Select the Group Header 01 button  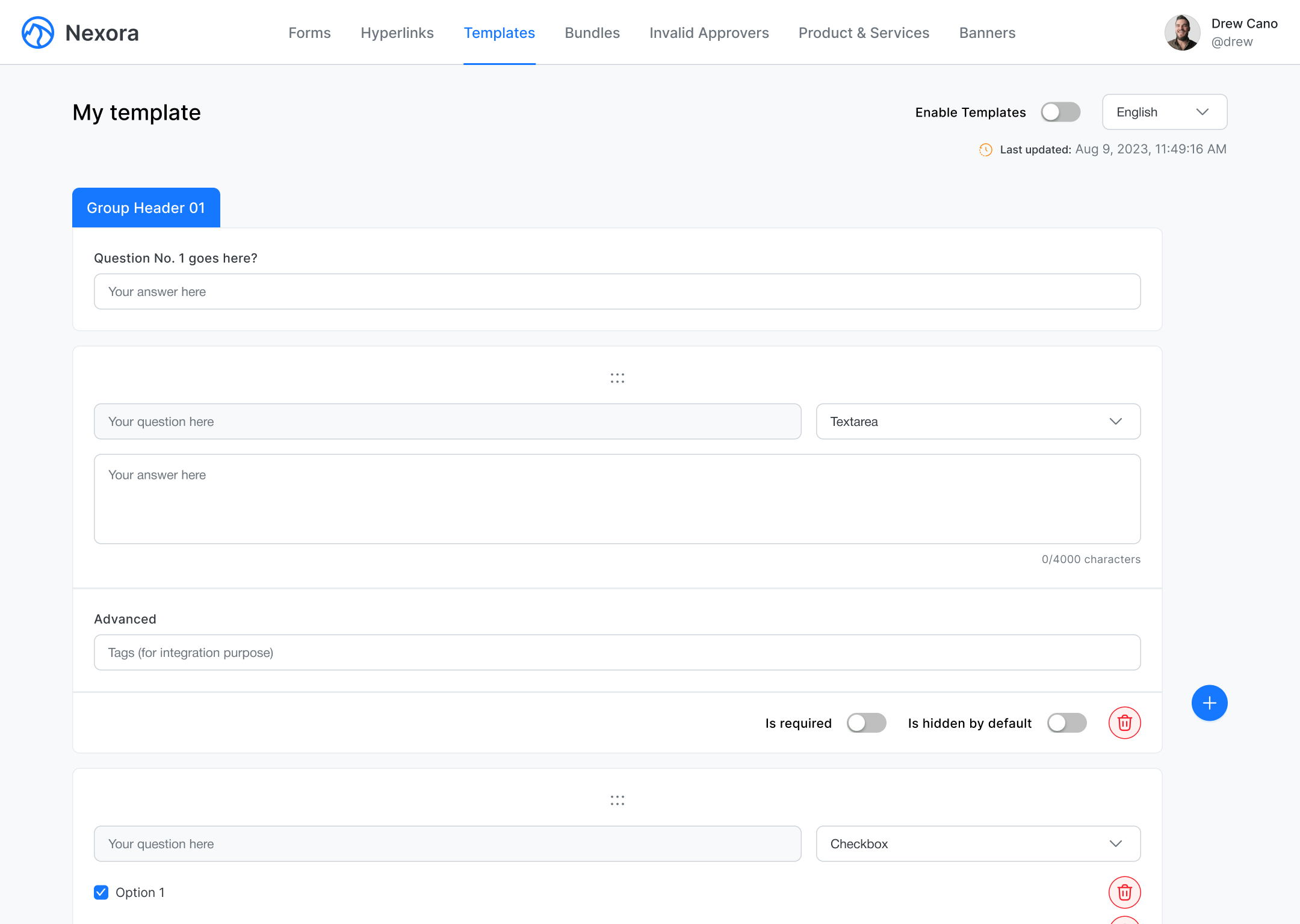(x=146, y=208)
